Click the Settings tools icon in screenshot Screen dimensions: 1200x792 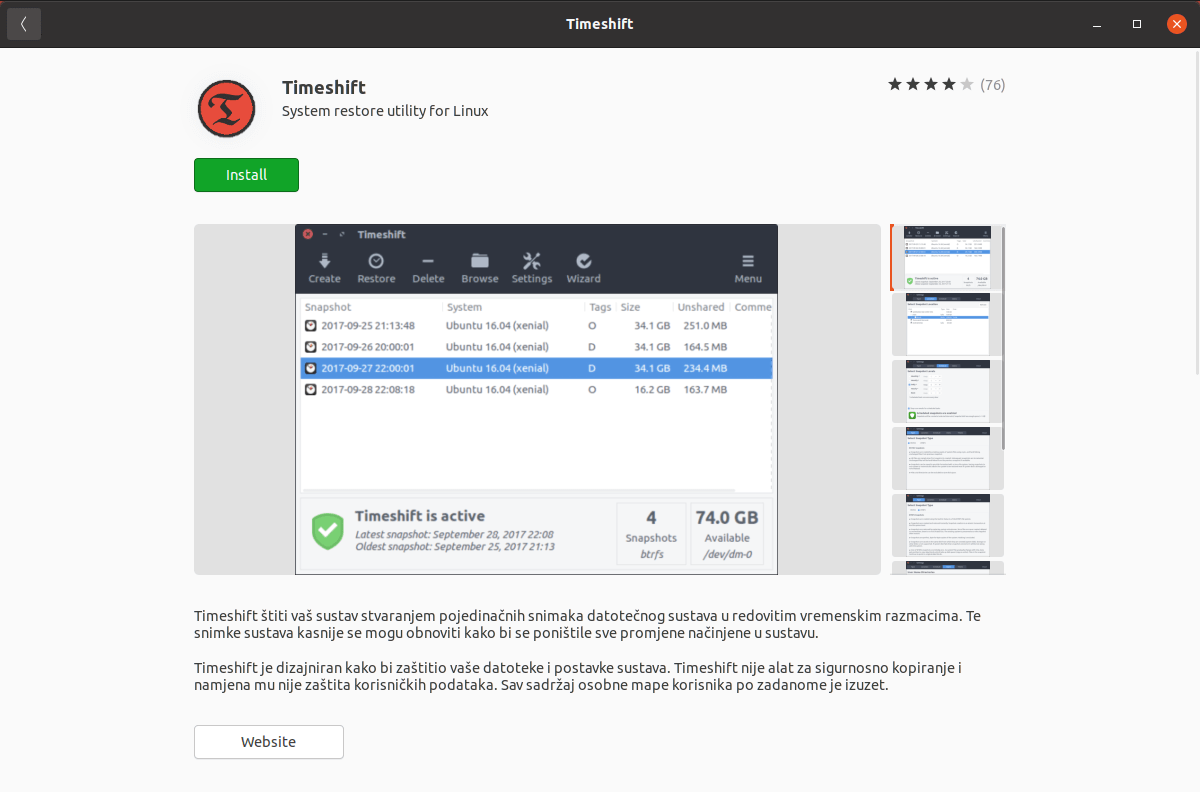(x=532, y=261)
